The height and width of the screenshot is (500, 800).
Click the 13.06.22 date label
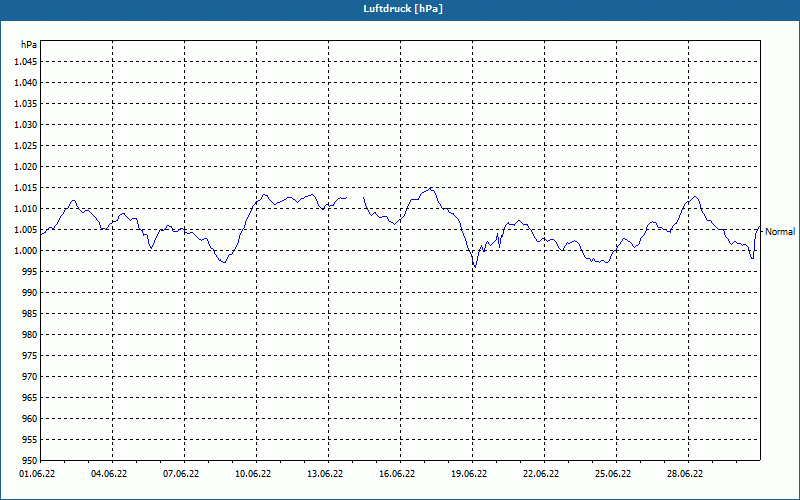[325, 474]
